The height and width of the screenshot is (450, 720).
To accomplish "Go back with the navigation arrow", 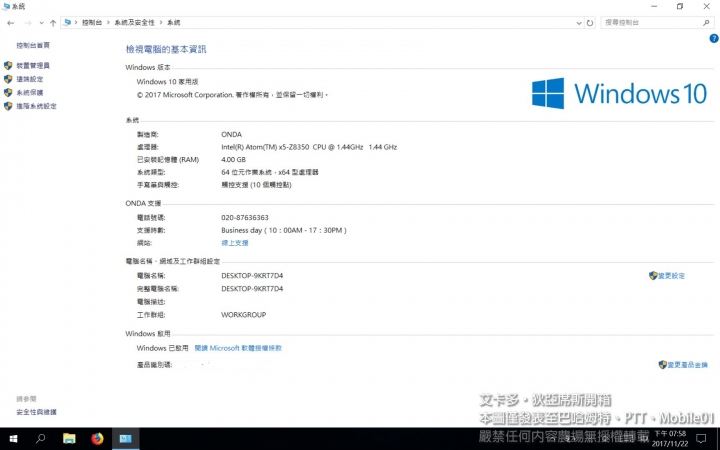I will 11,22.
